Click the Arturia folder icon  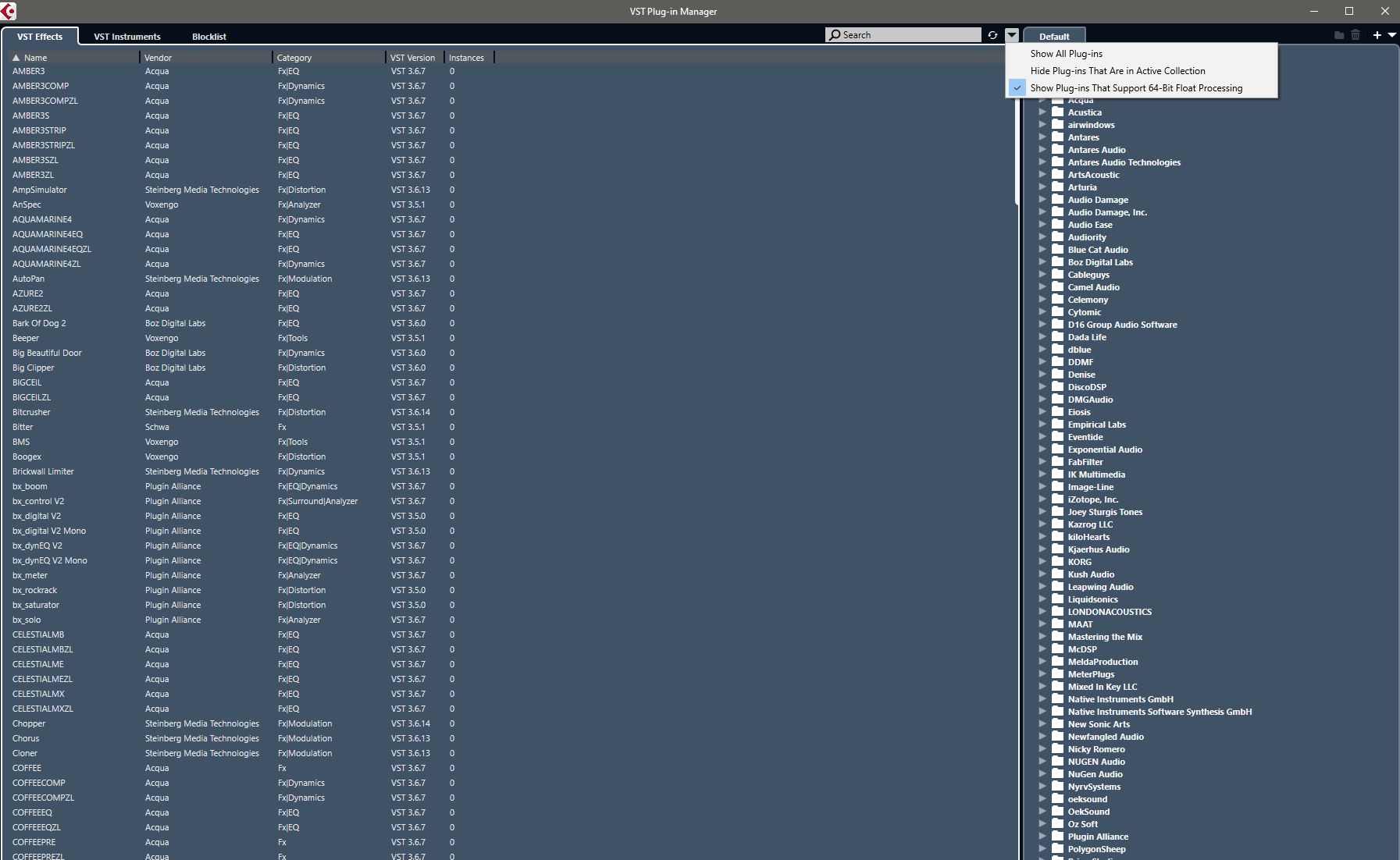tap(1058, 187)
